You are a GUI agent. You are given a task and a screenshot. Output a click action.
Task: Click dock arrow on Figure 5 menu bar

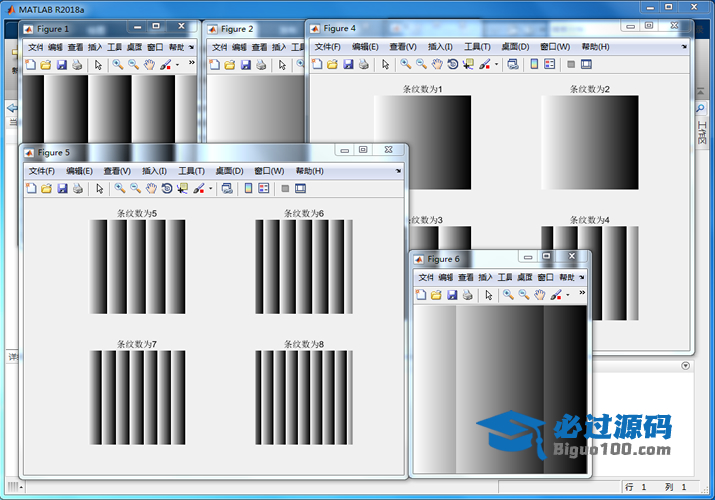398,171
